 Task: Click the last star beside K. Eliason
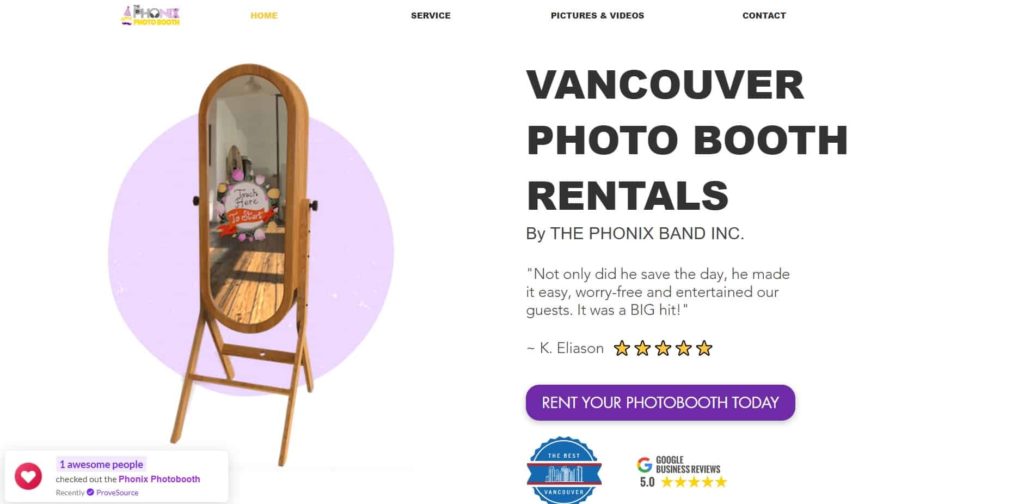click(x=704, y=349)
